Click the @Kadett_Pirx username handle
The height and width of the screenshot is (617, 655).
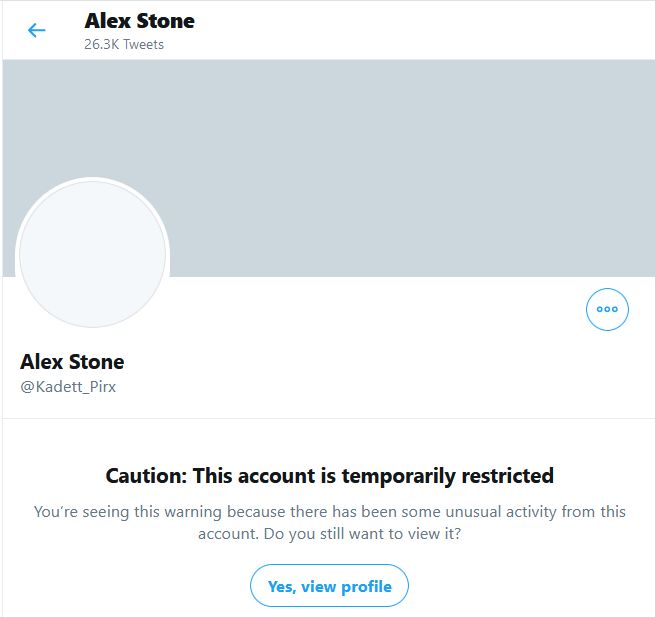68,386
